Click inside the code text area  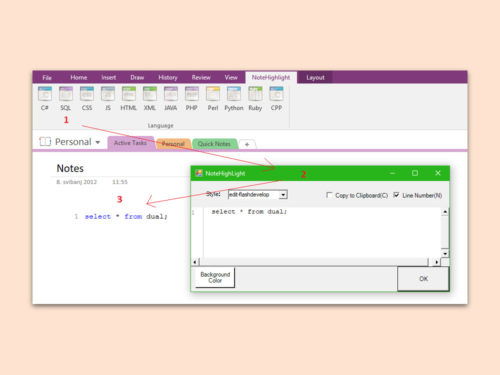[322, 232]
